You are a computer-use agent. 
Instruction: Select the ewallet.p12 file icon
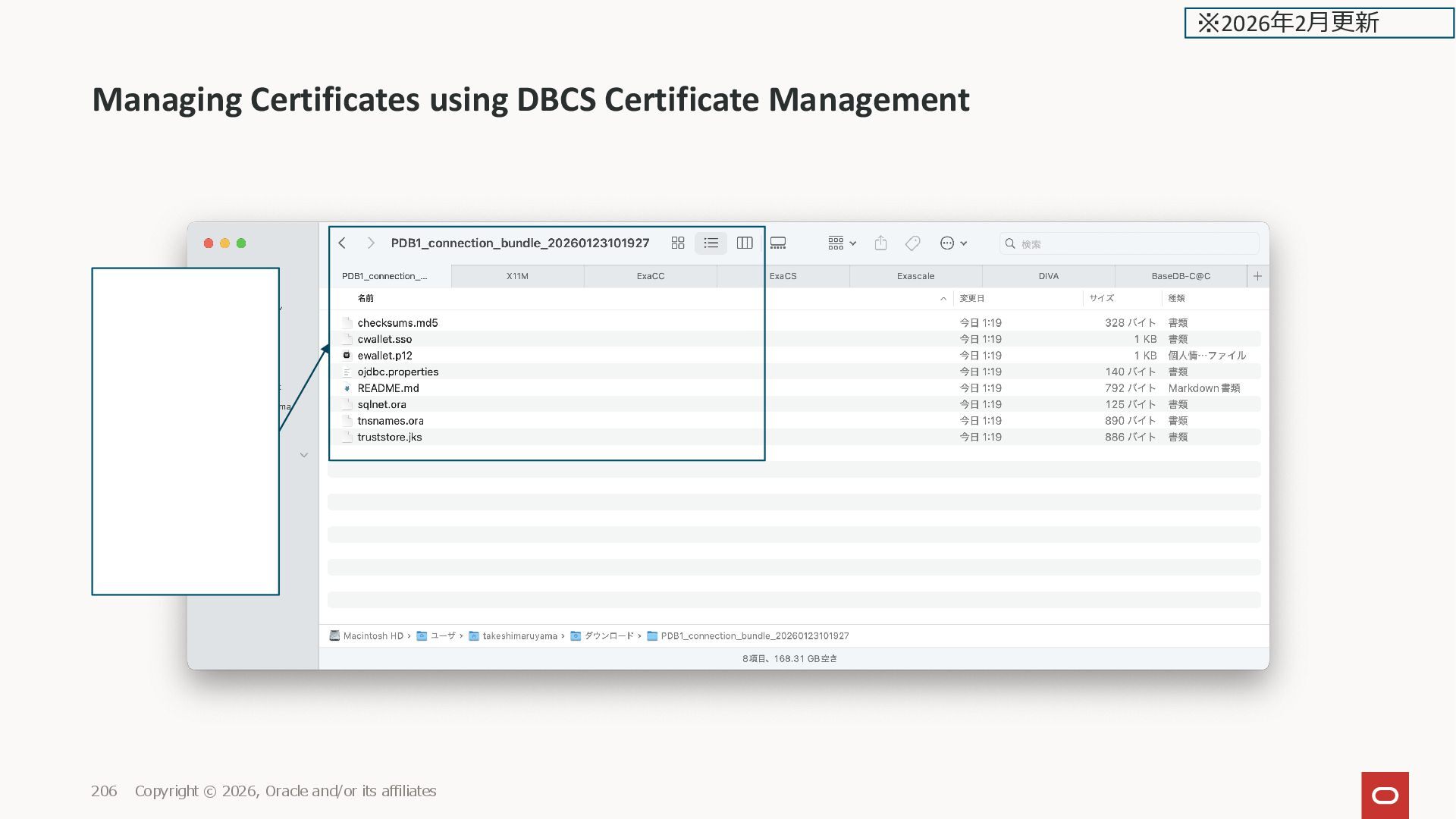point(347,355)
